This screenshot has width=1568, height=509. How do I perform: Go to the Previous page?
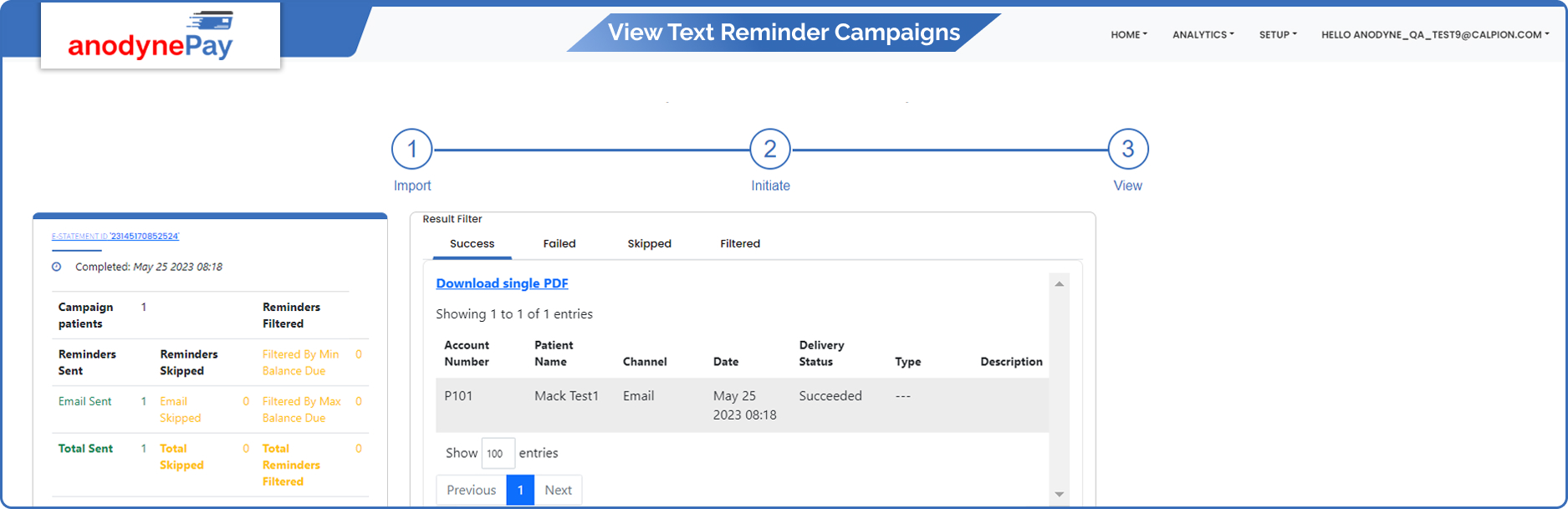472,491
